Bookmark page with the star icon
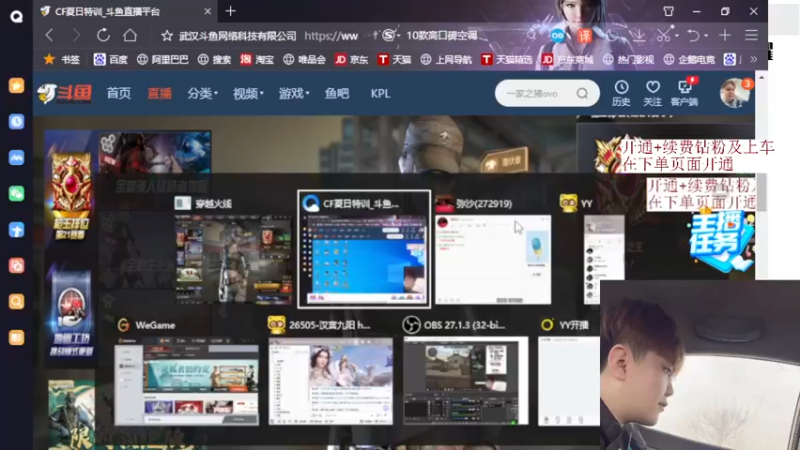Screen dimensions: 800x450 167,36
